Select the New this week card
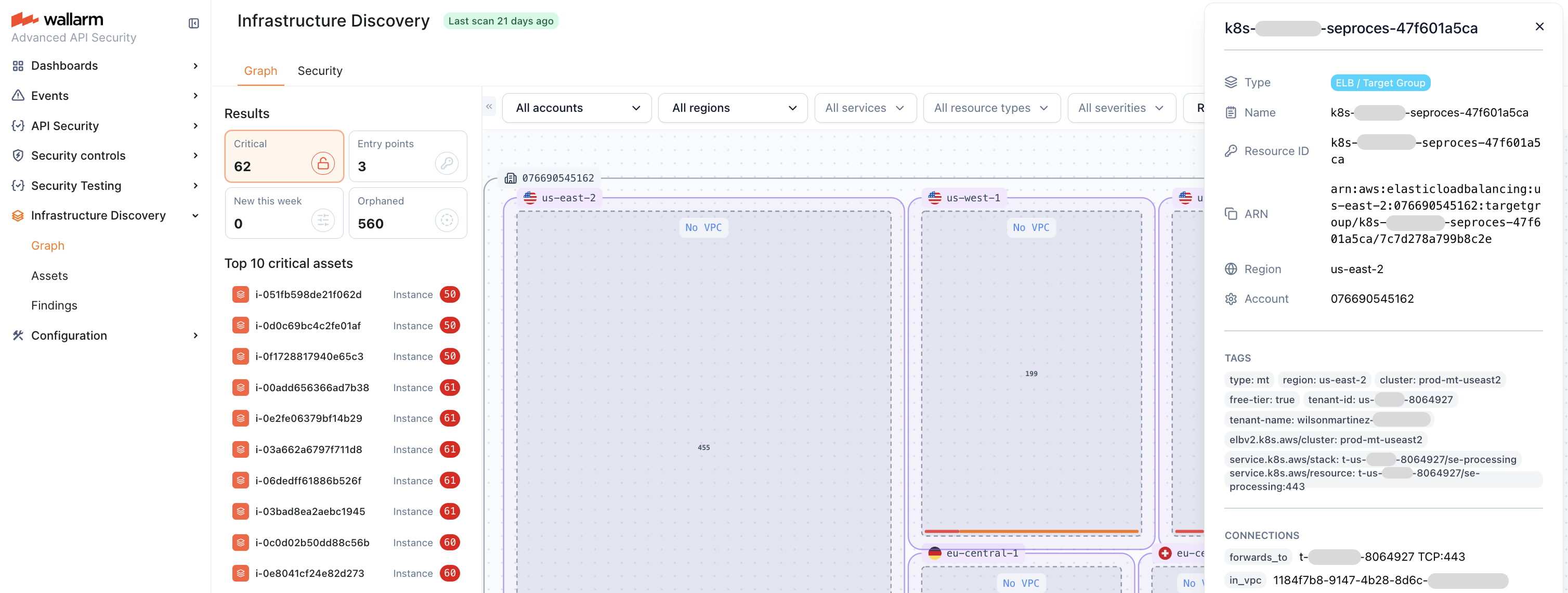The width and height of the screenshot is (1568, 593). click(x=284, y=213)
